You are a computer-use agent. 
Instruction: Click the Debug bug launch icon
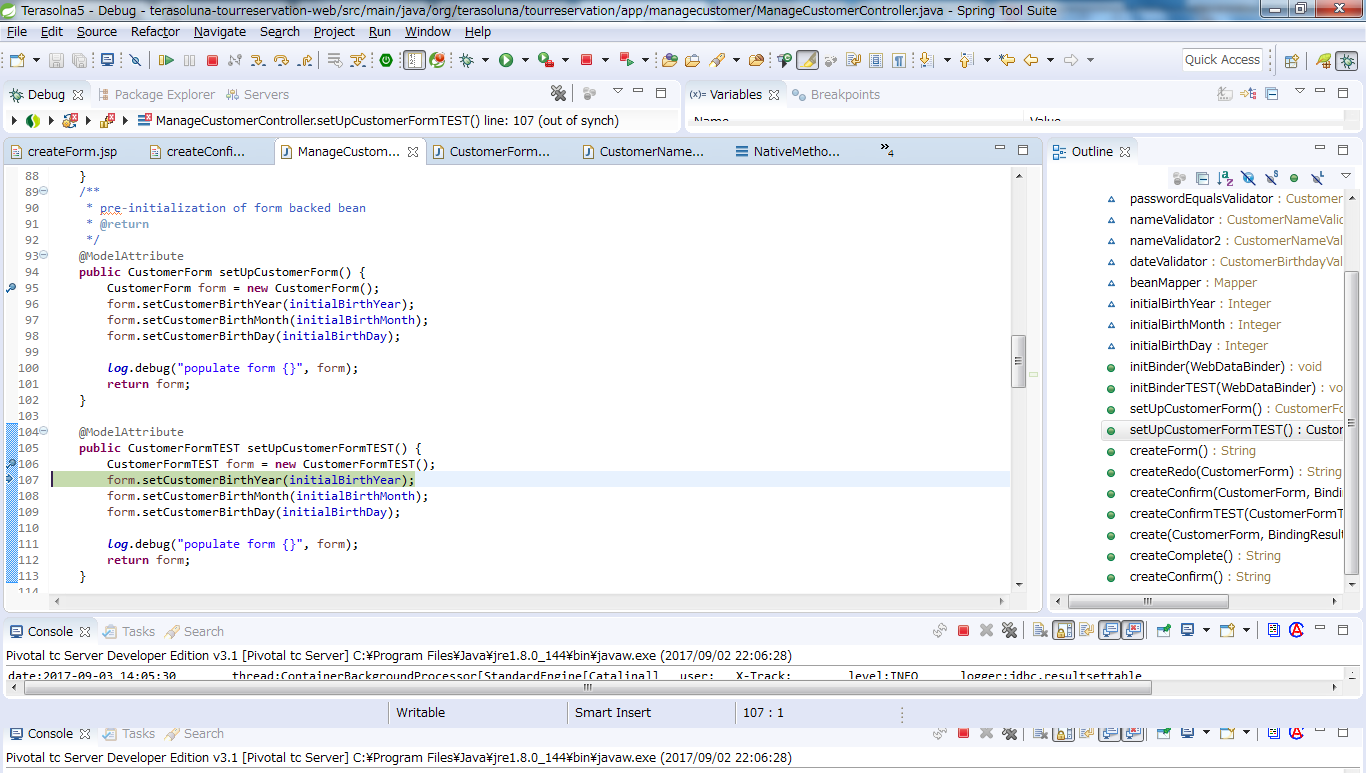[x=466, y=60]
